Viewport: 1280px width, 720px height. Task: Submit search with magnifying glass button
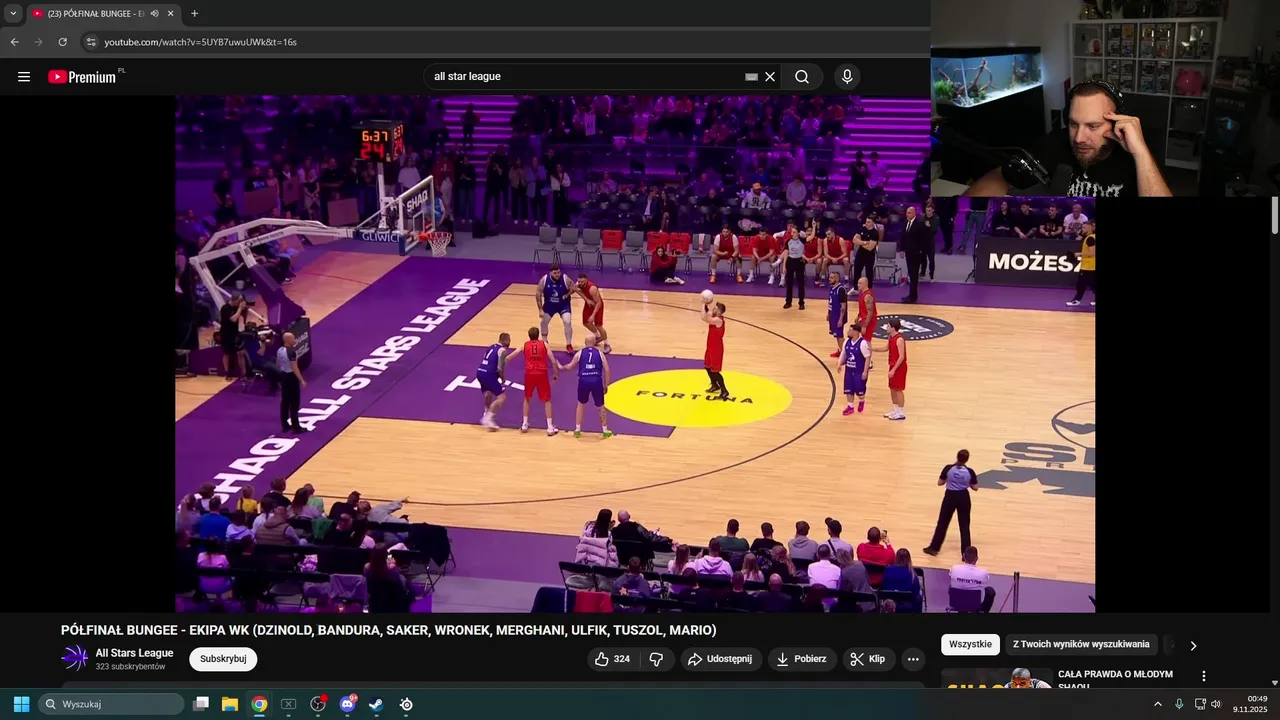point(802,77)
